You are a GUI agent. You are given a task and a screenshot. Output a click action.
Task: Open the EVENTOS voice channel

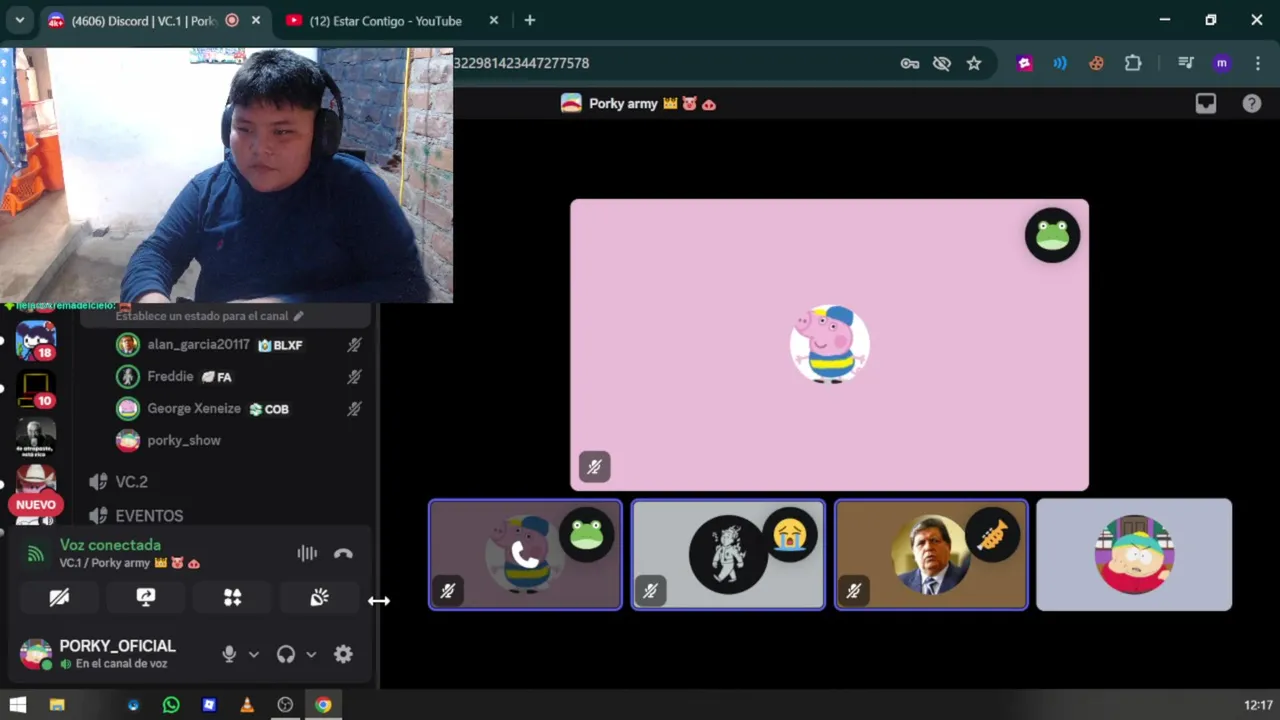tap(148, 516)
